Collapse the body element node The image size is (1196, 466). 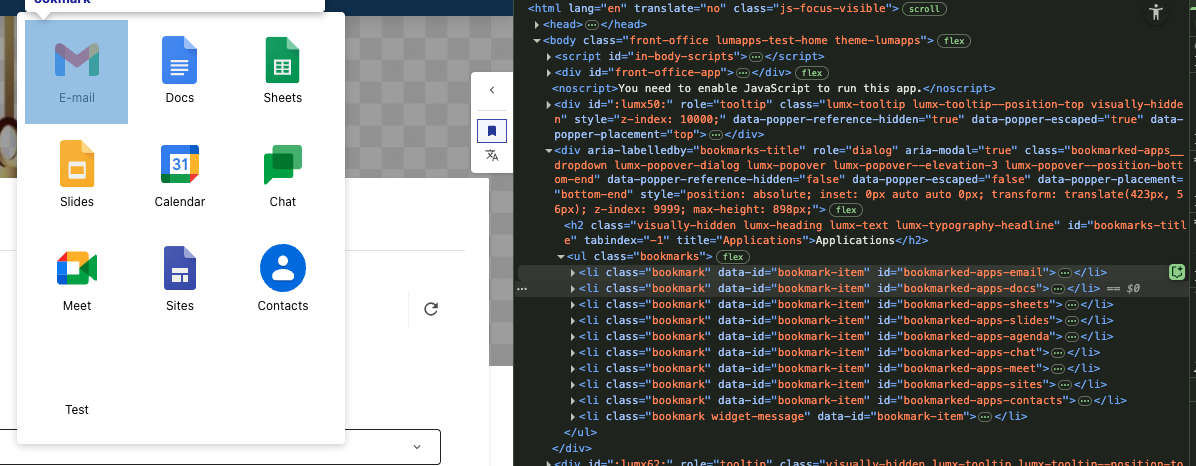[x=535, y=40]
